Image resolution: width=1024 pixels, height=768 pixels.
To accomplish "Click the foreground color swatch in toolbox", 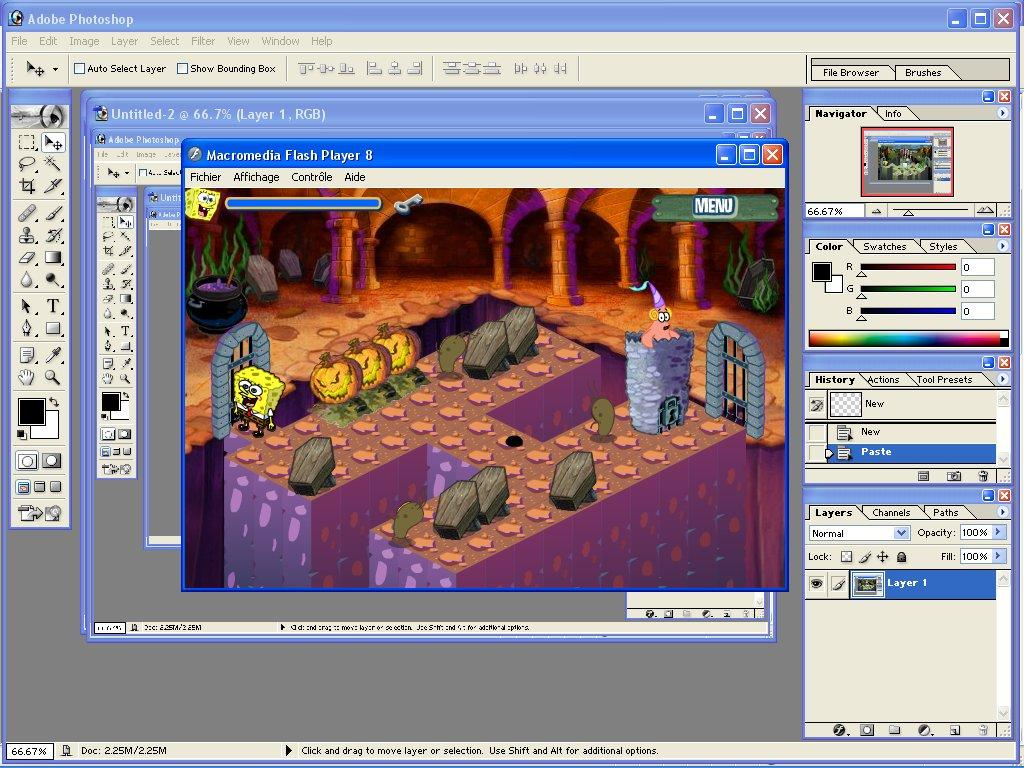I will pyautogui.click(x=31, y=412).
